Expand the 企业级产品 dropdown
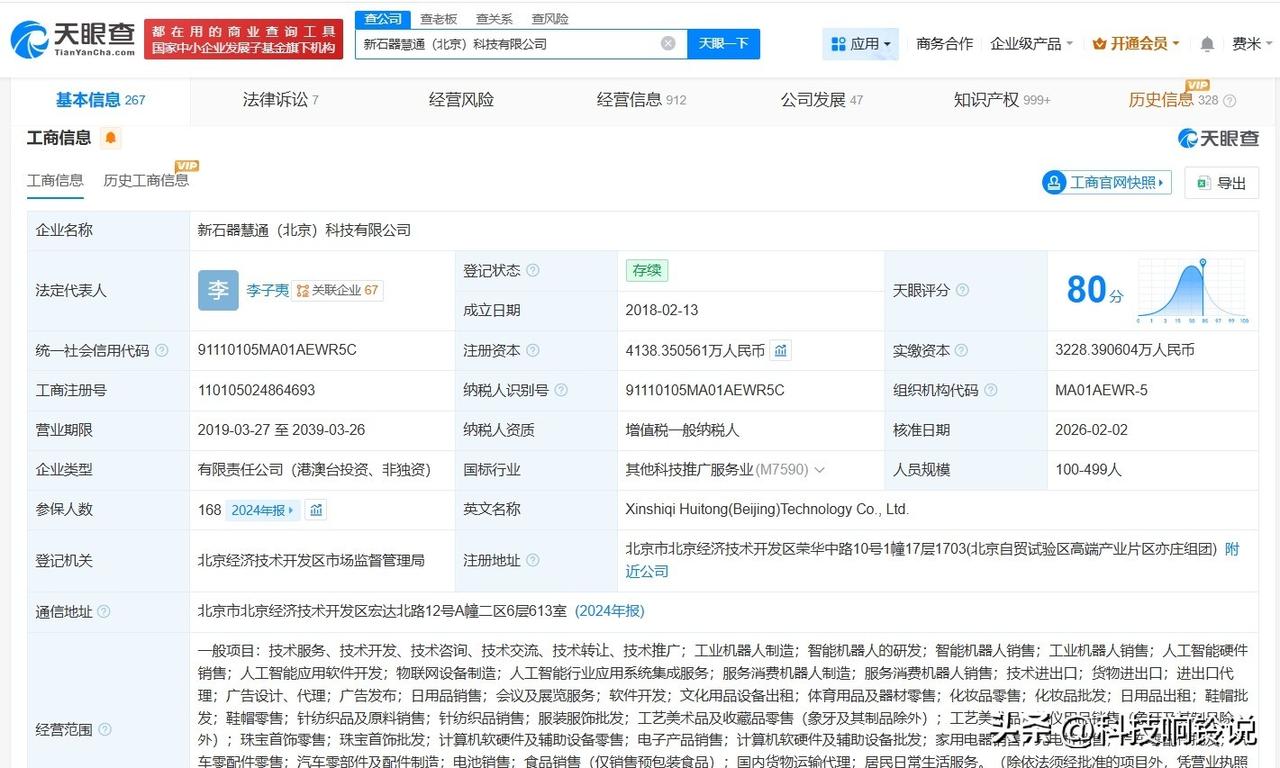The width and height of the screenshot is (1280, 768). (x=1031, y=44)
